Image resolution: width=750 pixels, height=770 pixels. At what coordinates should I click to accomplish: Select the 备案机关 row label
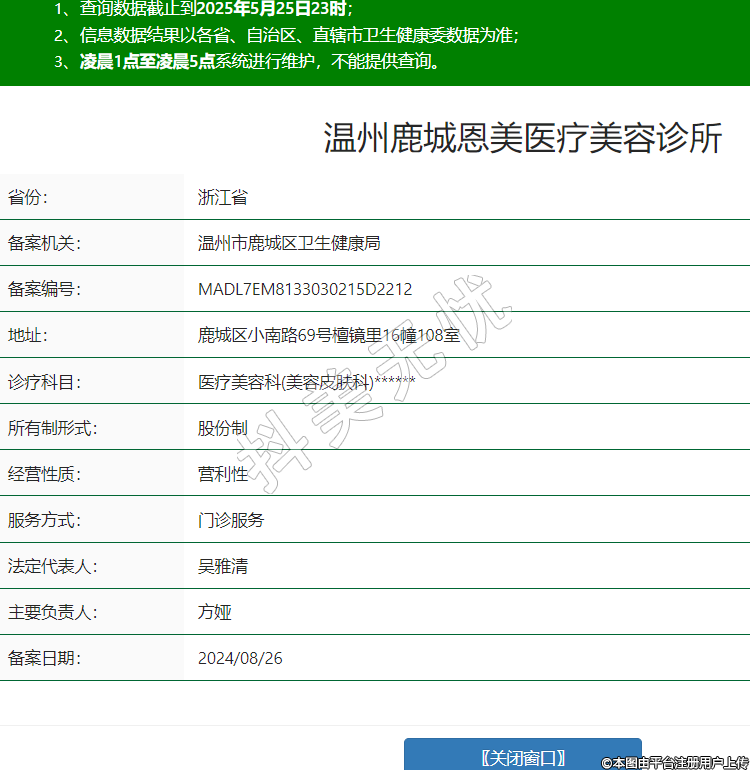[44, 243]
